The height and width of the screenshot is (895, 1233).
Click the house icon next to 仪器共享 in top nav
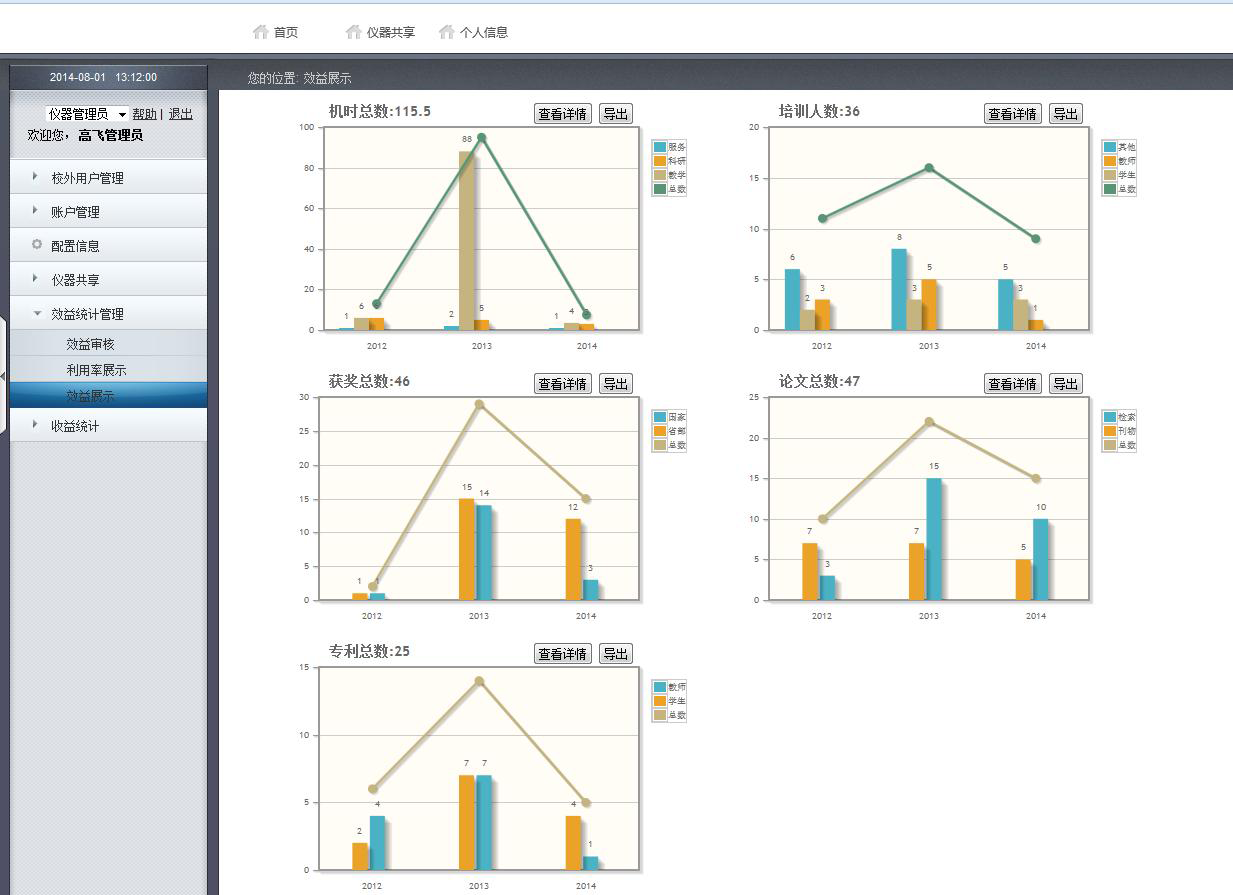(x=353, y=32)
